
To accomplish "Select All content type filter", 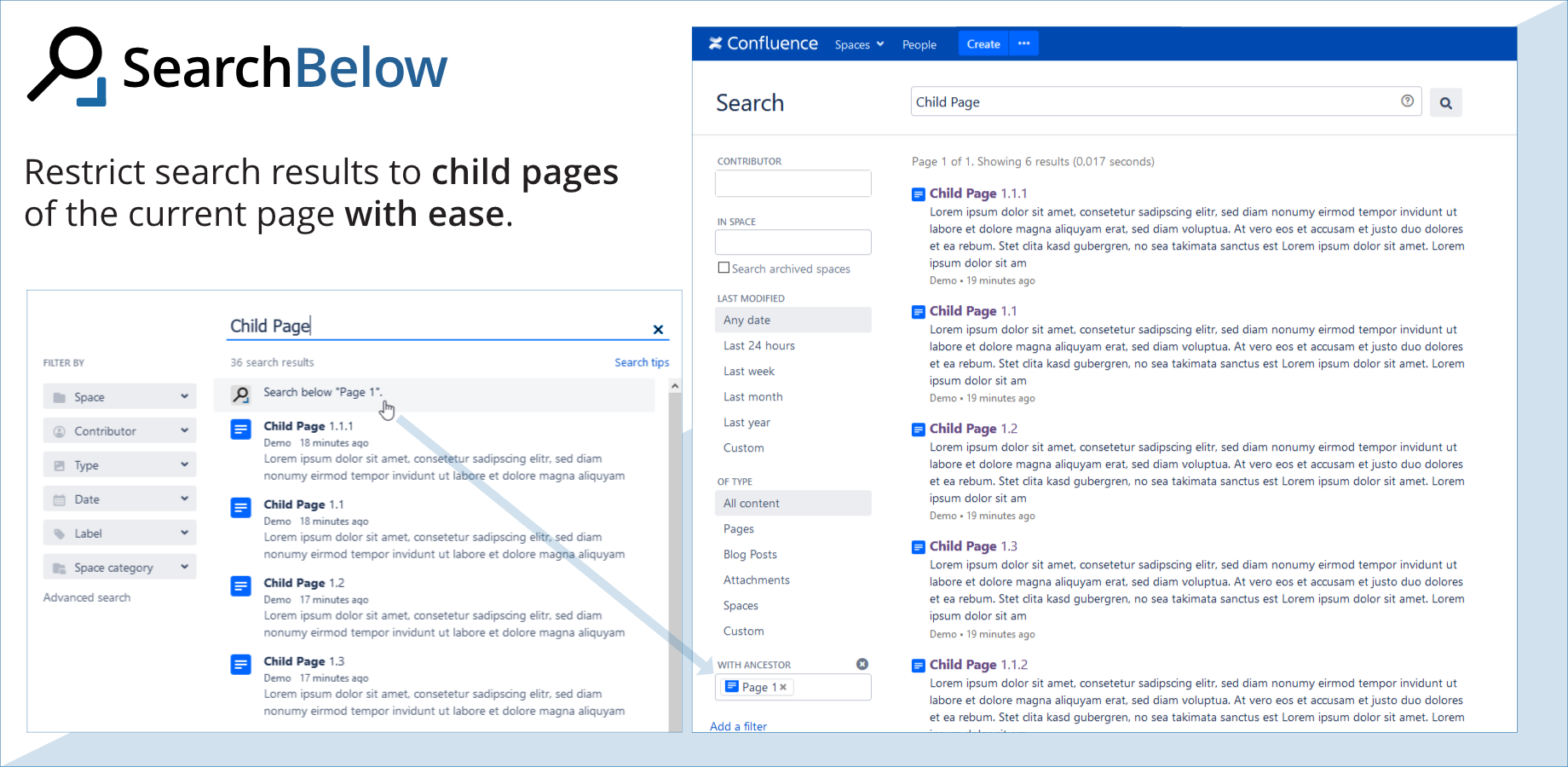I will [x=793, y=503].
